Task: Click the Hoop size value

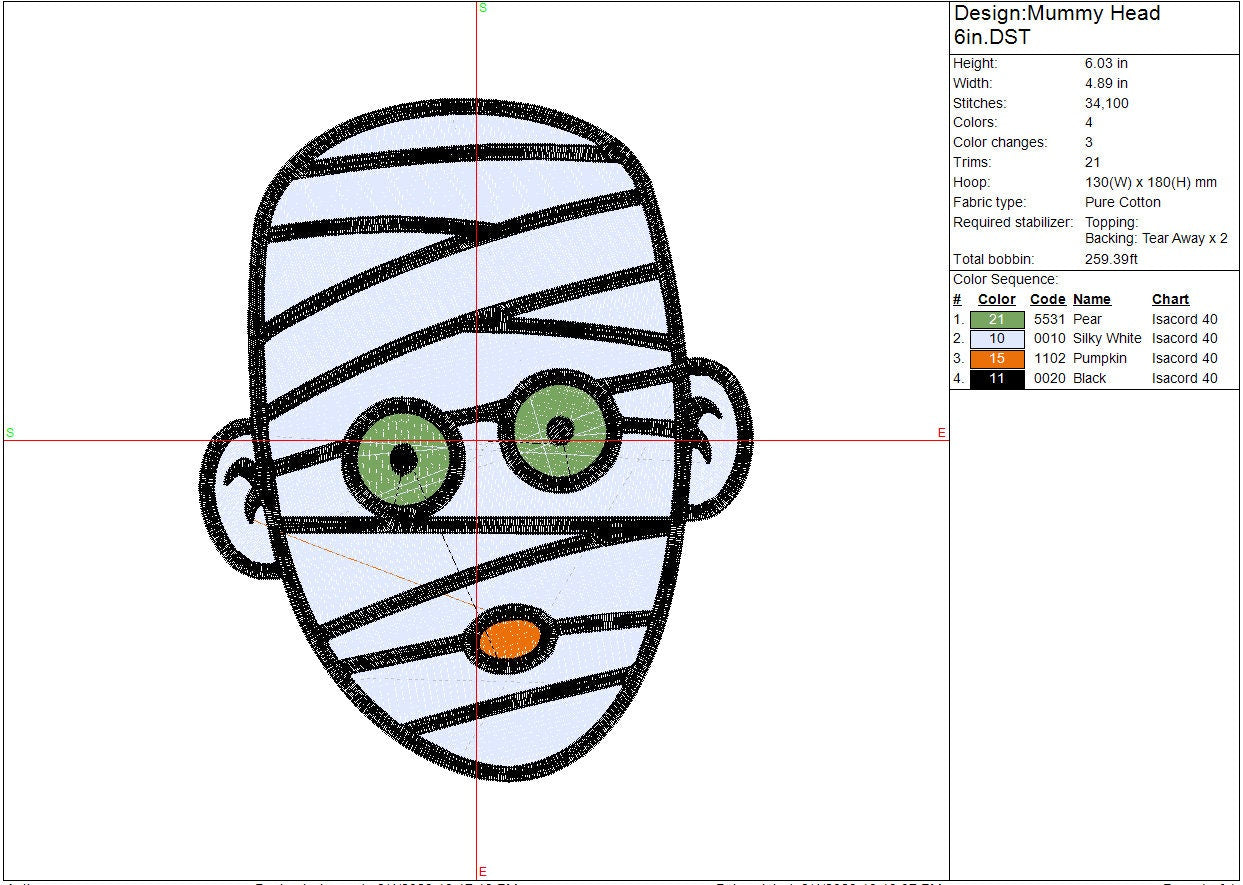Action: [1150, 182]
